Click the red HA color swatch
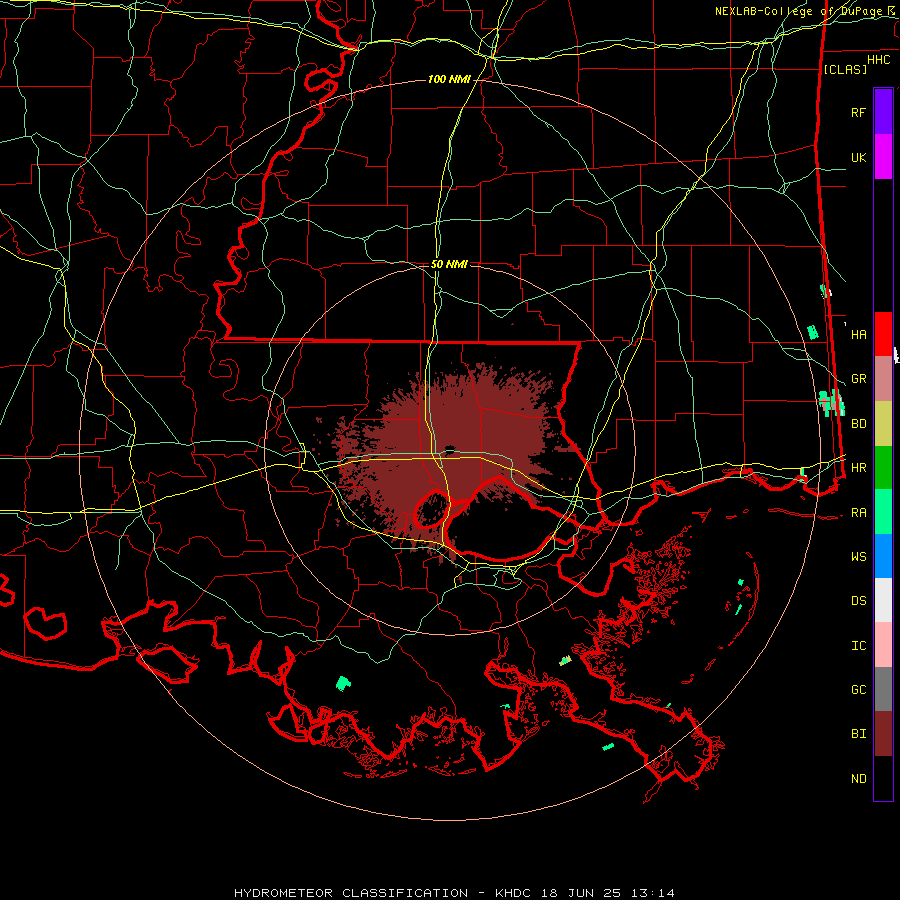900x900 pixels. pos(883,334)
